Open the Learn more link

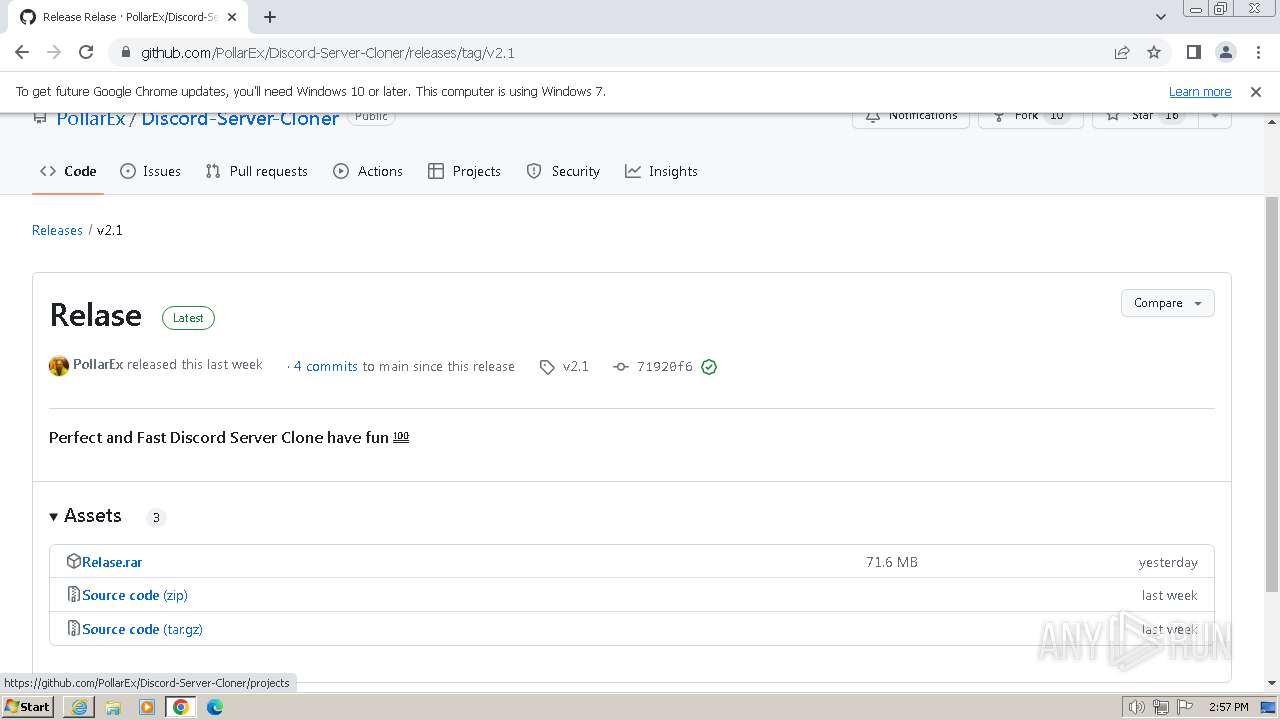pos(1200,91)
